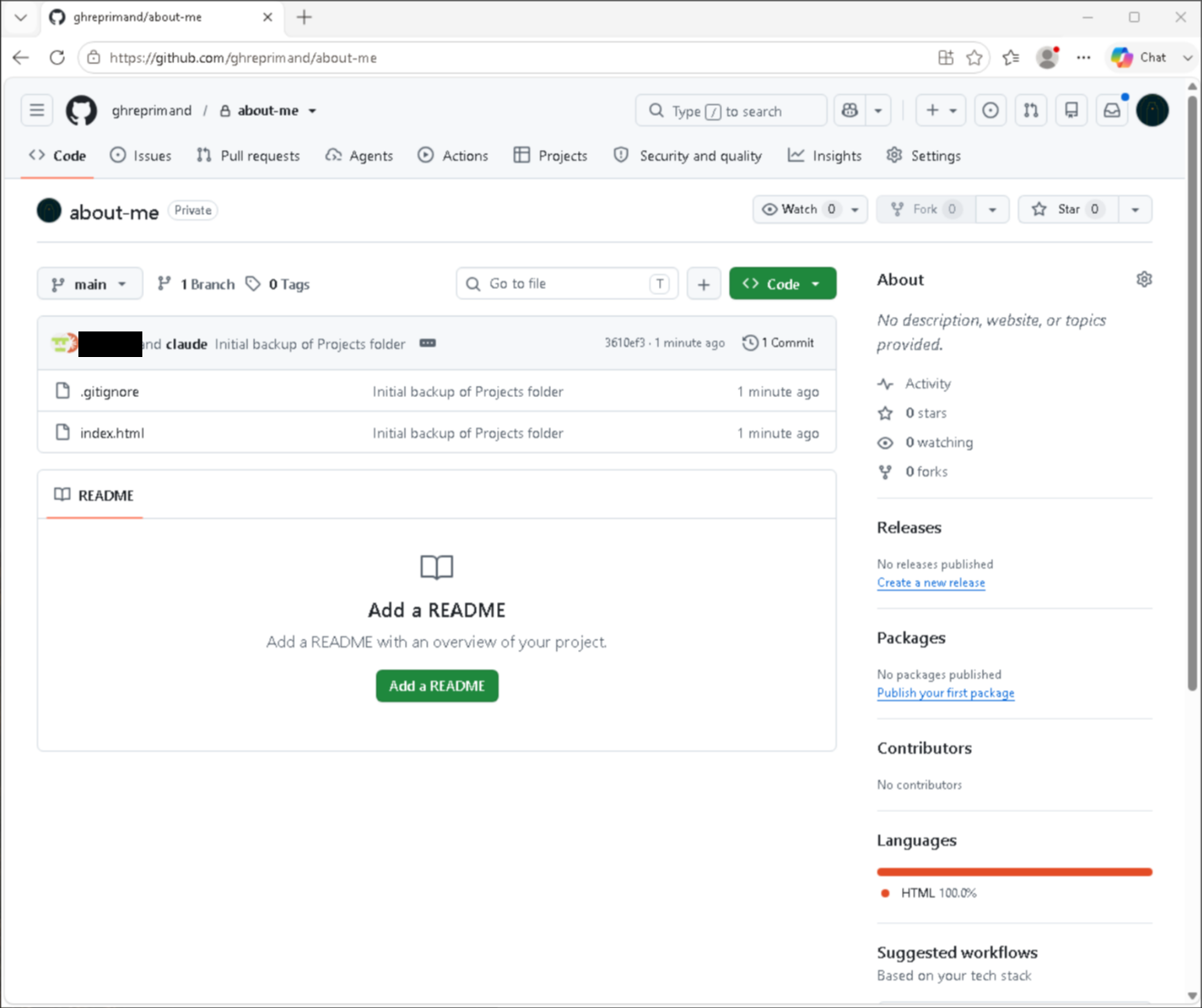
Task: Click the Go to file search field
Action: (567, 284)
